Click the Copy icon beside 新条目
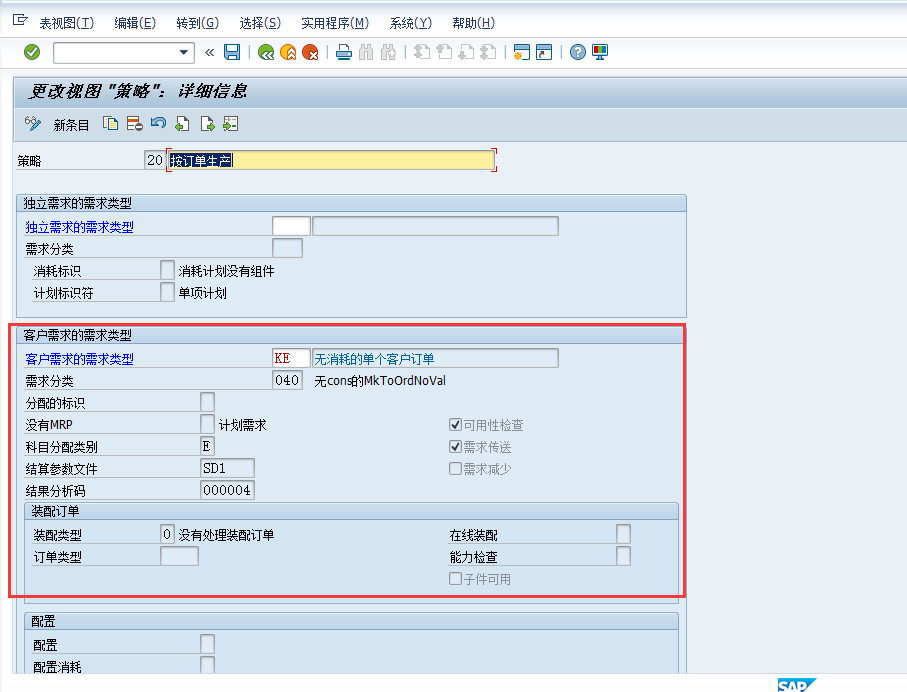 (110, 122)
